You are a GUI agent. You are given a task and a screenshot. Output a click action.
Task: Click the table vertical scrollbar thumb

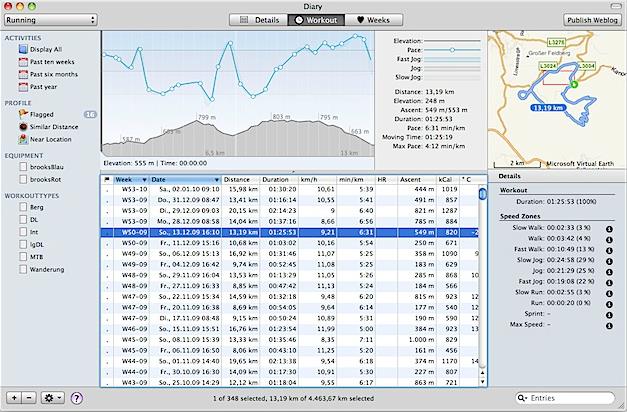coord(483,194)
